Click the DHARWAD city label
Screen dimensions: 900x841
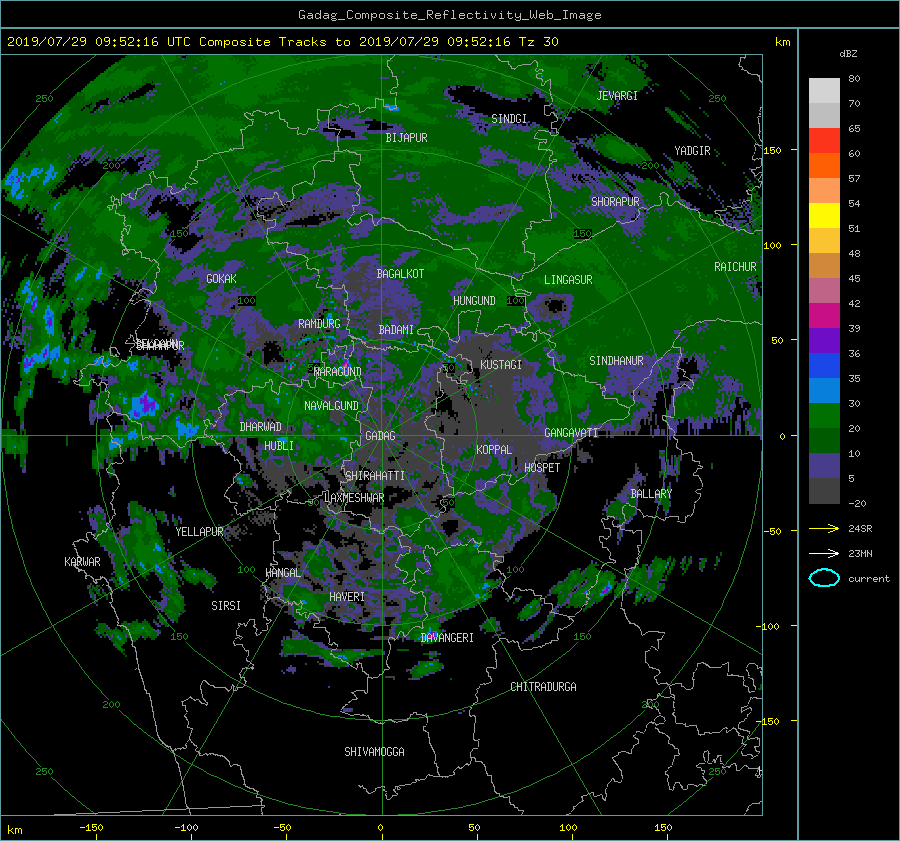click(260, 427)
